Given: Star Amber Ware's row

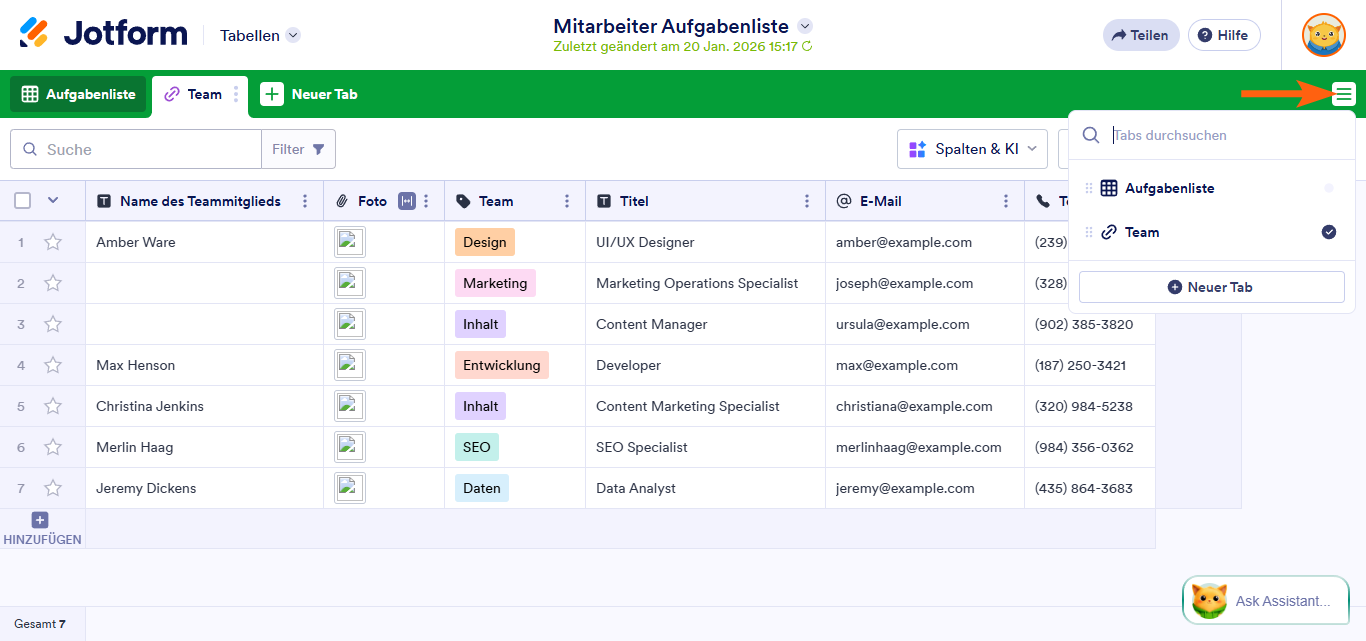Looking at the screenshot, I should [x=53, y=241].
